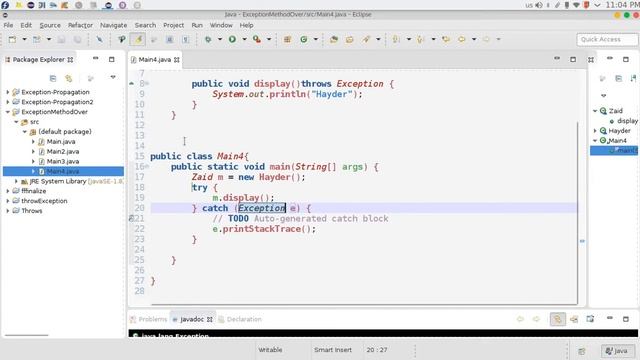This screenshot has width=640, height=360.
Task: Open Package Explorer view menu triangle
Action: pos(113,77)
